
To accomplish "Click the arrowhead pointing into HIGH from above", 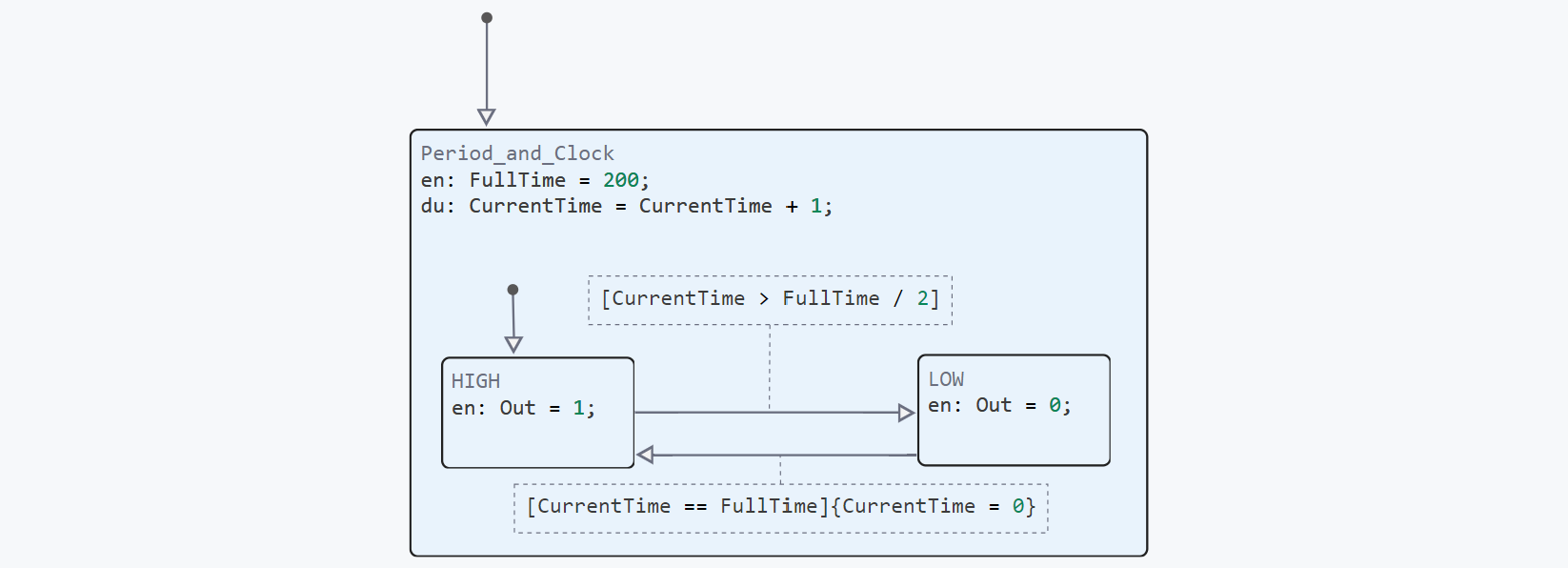I will [x=513, y=344].
